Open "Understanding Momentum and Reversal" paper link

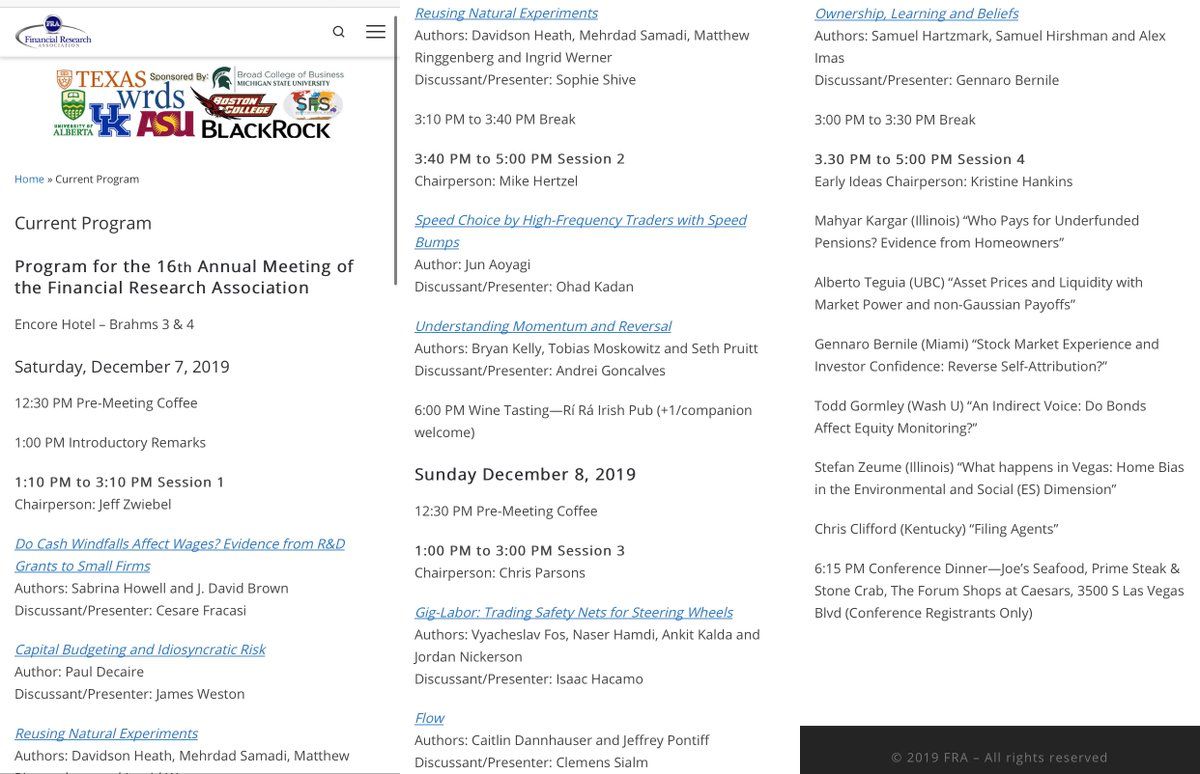click(x=543, y=326)
